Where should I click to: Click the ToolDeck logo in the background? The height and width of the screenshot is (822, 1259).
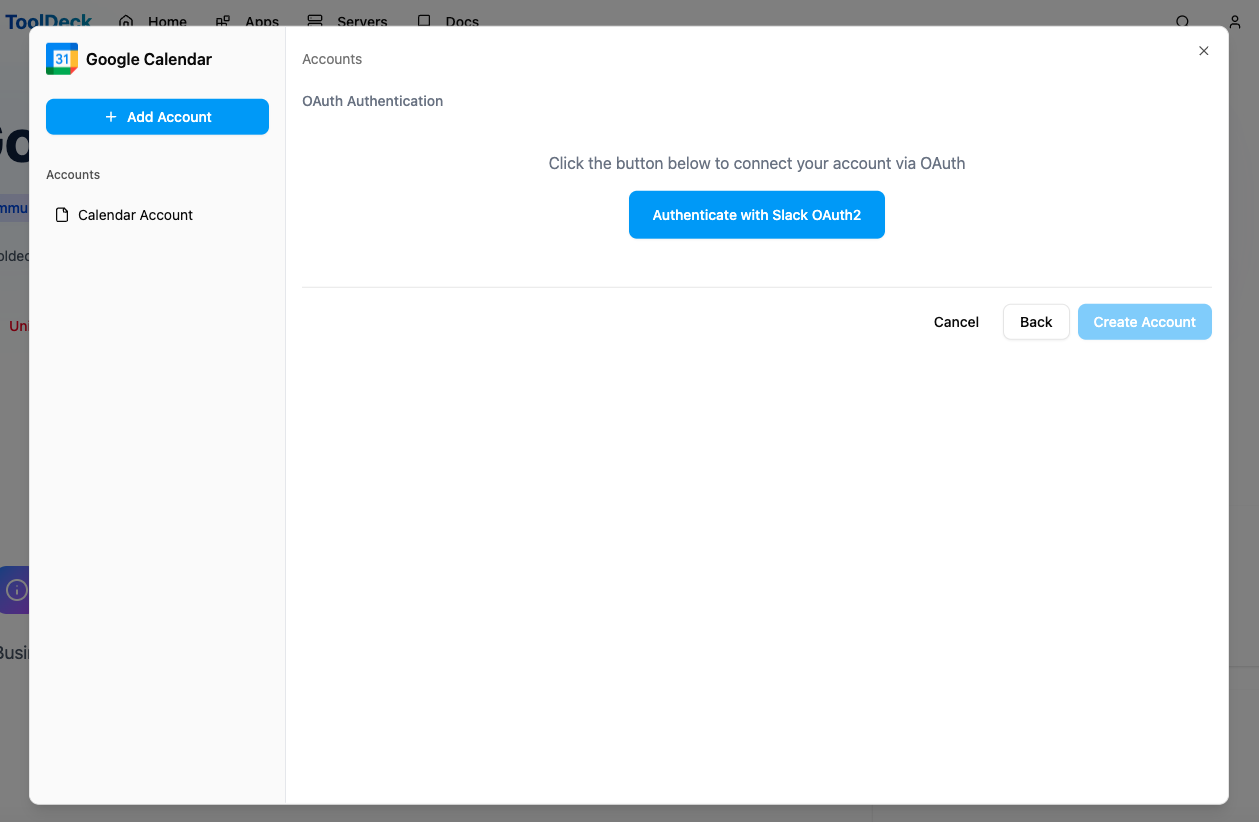(x=49, y=19)
